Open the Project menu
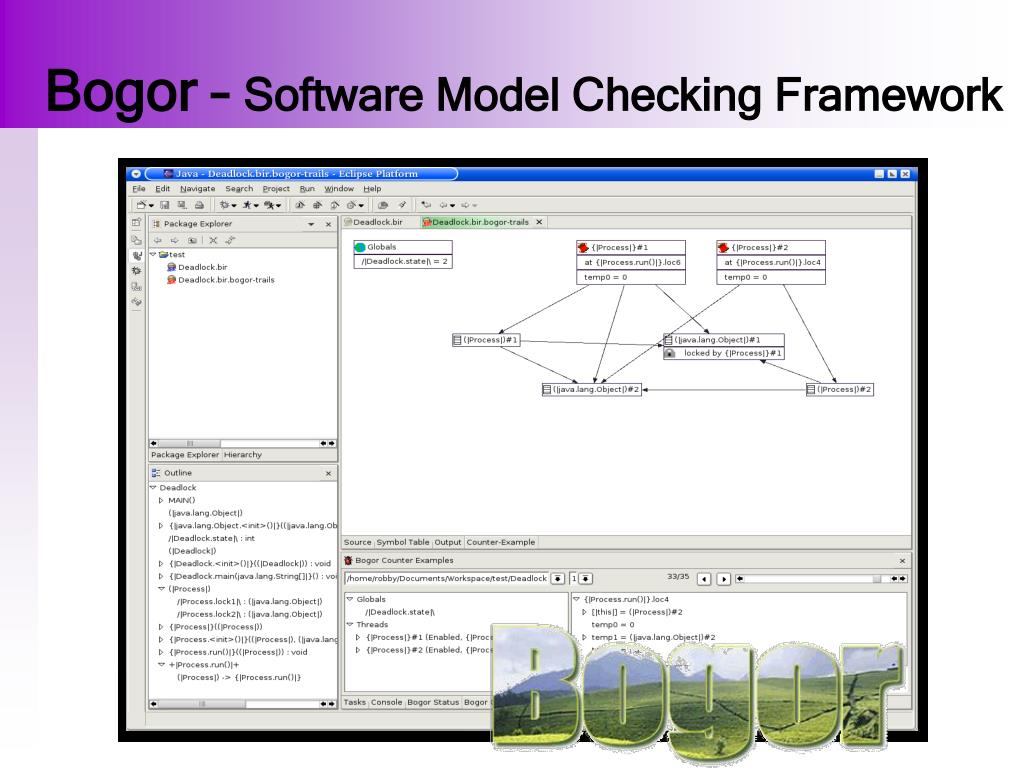This screenshot has width=1024, height=768. coord(276,189)
